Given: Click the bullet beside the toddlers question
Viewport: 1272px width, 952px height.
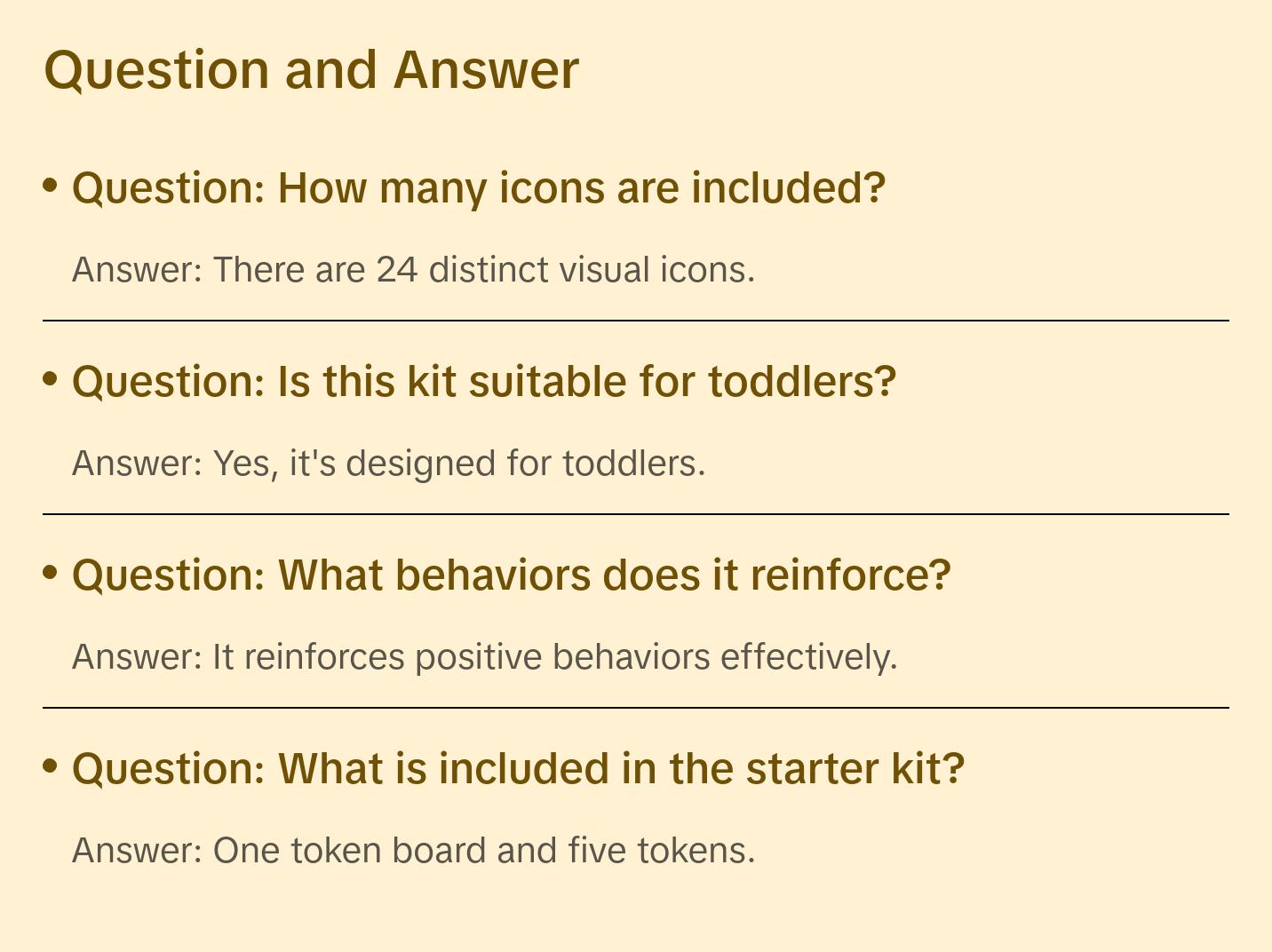Looking at the screenshot, I should click(x=51, y=379).
